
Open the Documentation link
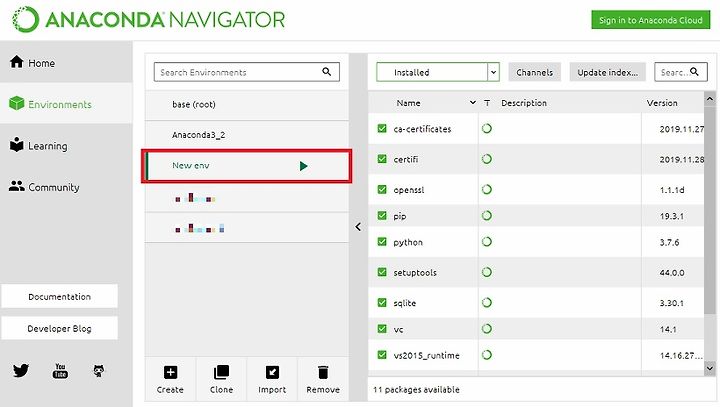[59, 296]
